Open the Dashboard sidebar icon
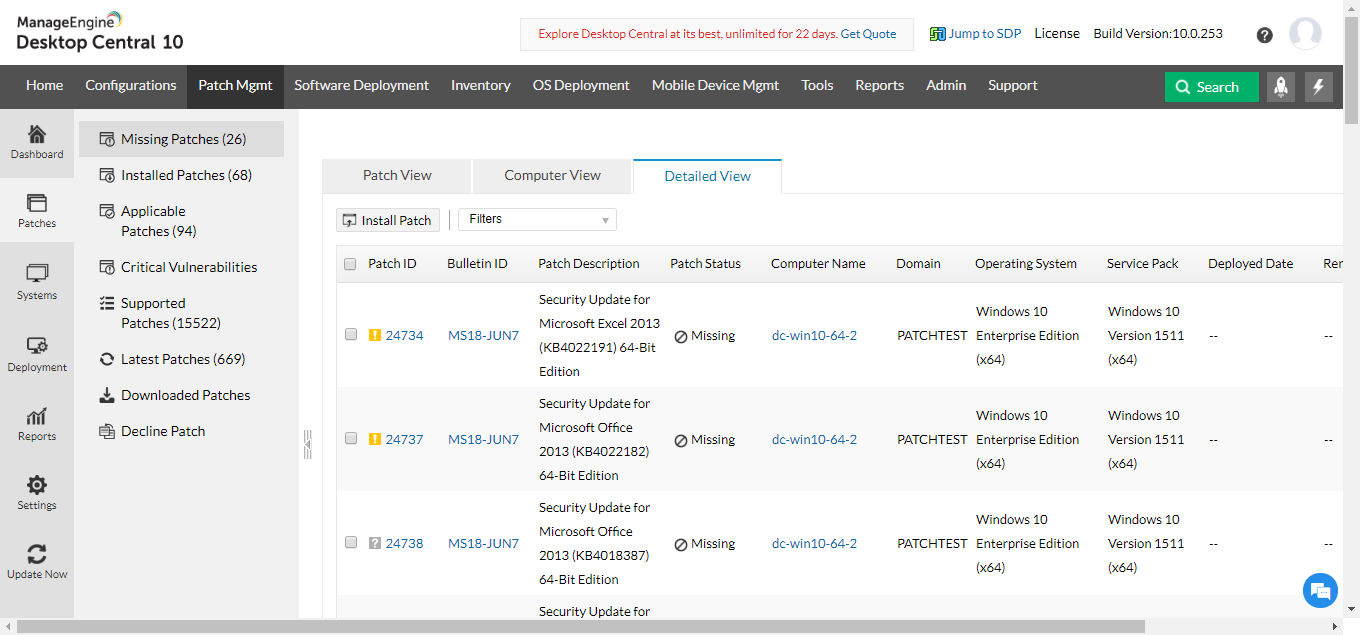 click(x=37, y=141)
